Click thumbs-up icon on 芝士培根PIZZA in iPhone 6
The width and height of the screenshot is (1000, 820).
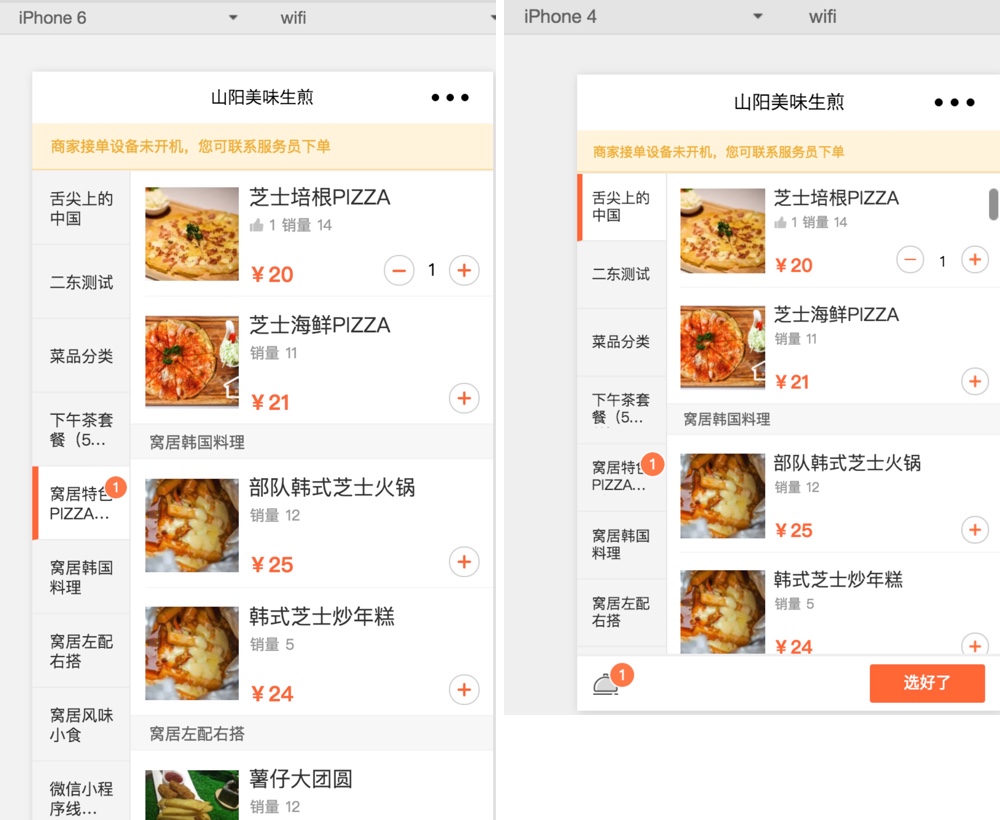tap(256, 224)
